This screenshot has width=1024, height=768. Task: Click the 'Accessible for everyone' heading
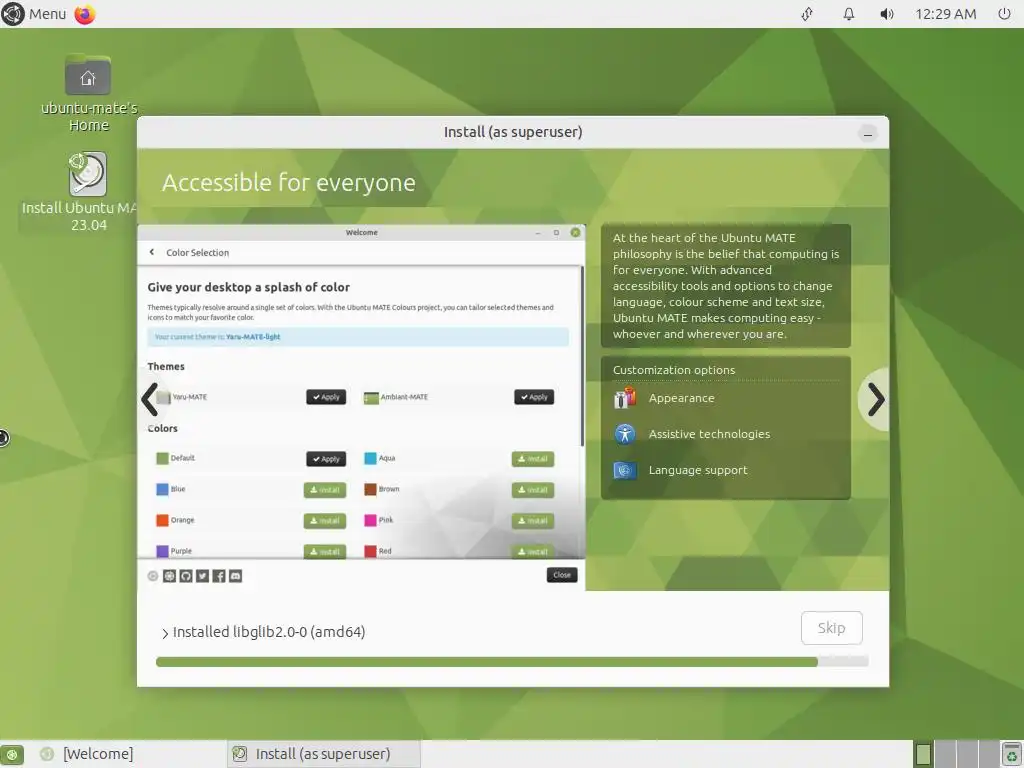tap(288, 182)
